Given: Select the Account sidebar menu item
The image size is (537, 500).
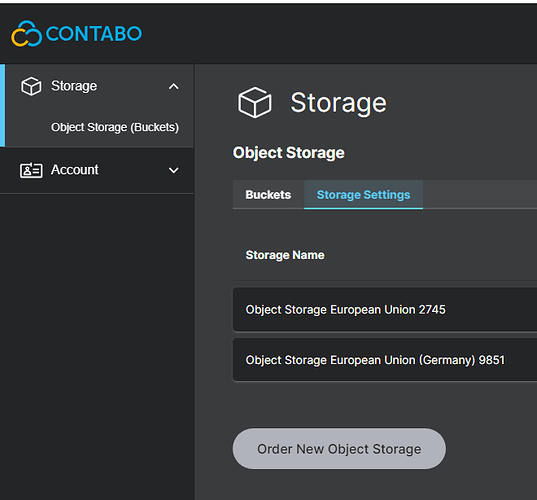Looking at the screenshot, I should coord(97,170).
